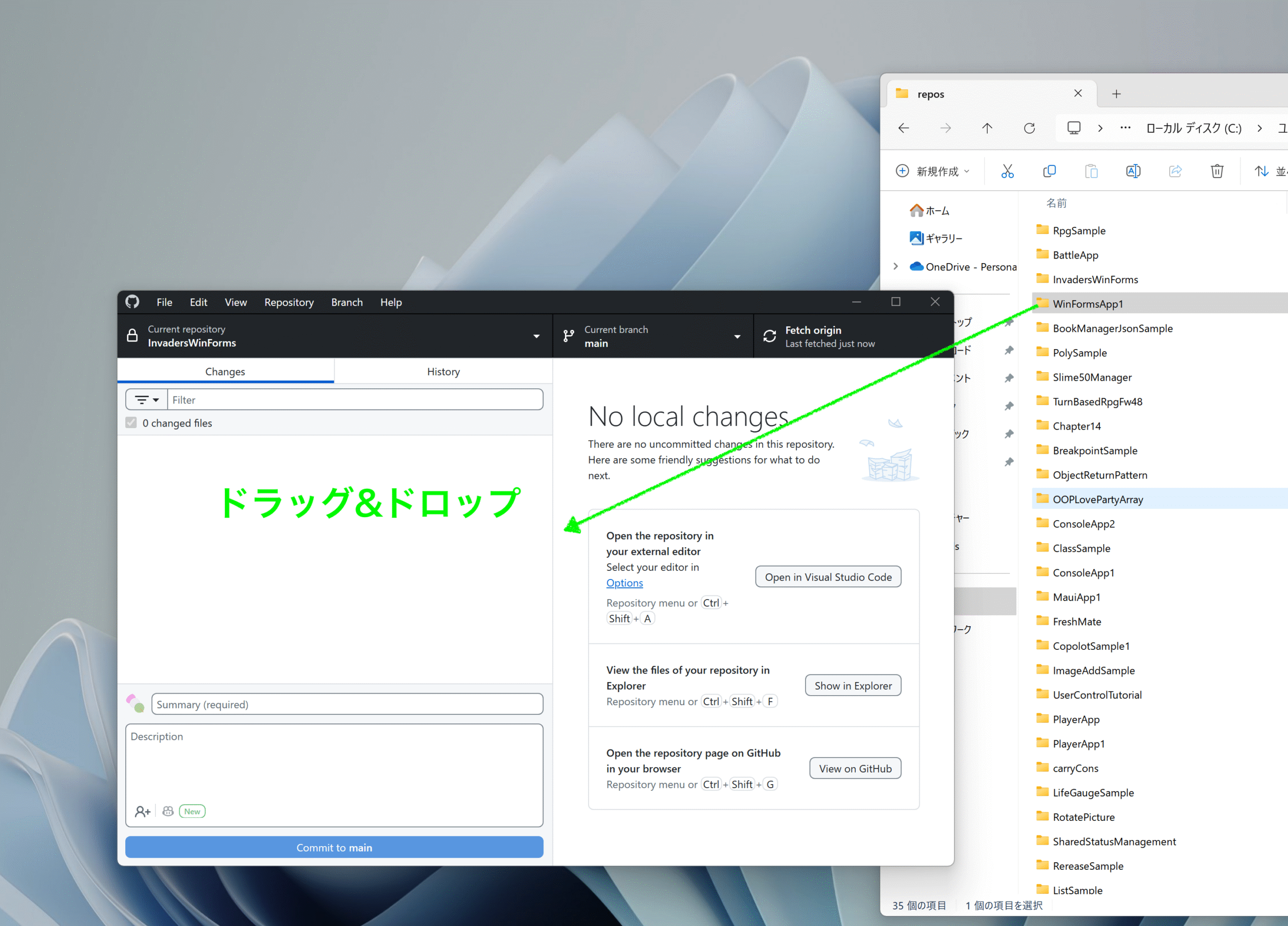Click the Delete trash icon in Explorer
The height and width of the screenshot is (926, 1288).
(x=1217, y=171)
